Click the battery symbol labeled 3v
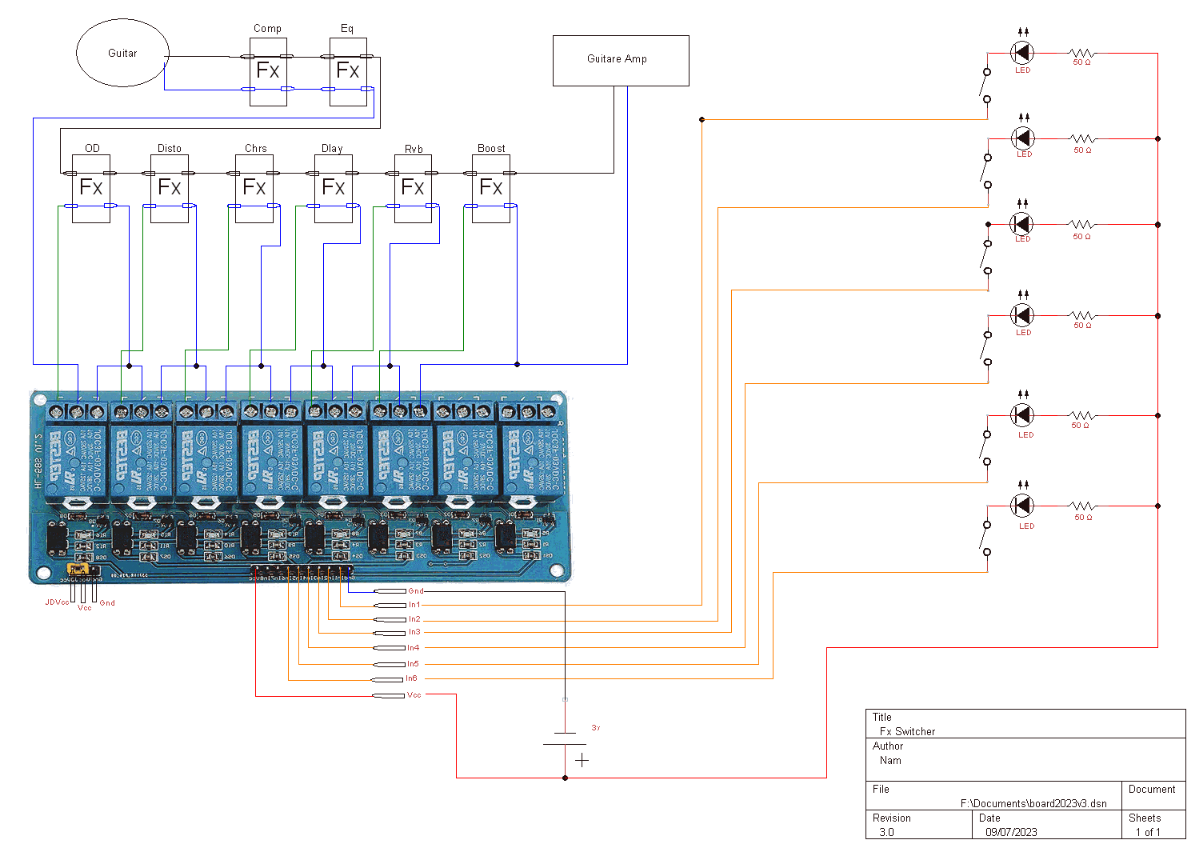Viewport: 1195px width, 848px height. tap(565, 738)
